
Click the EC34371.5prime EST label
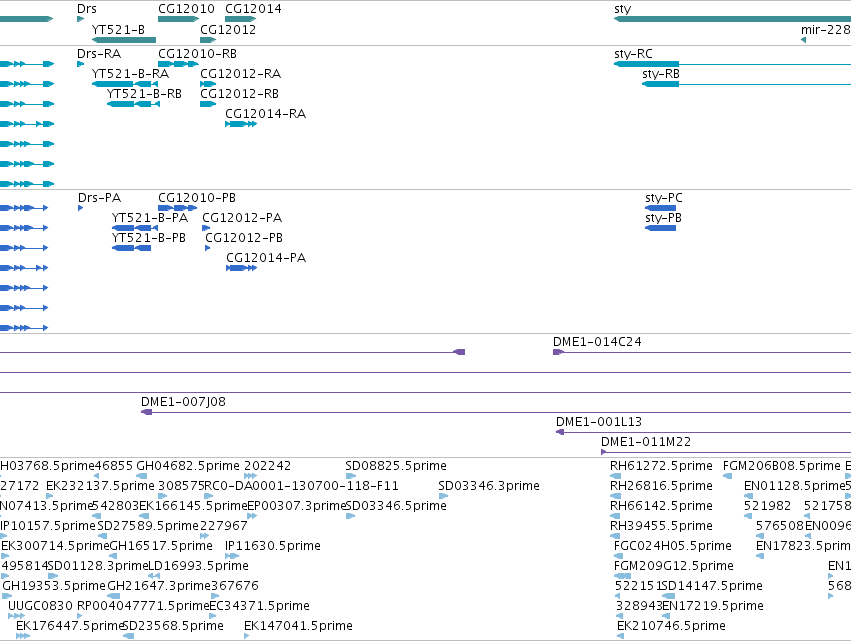tap(259, 606)
